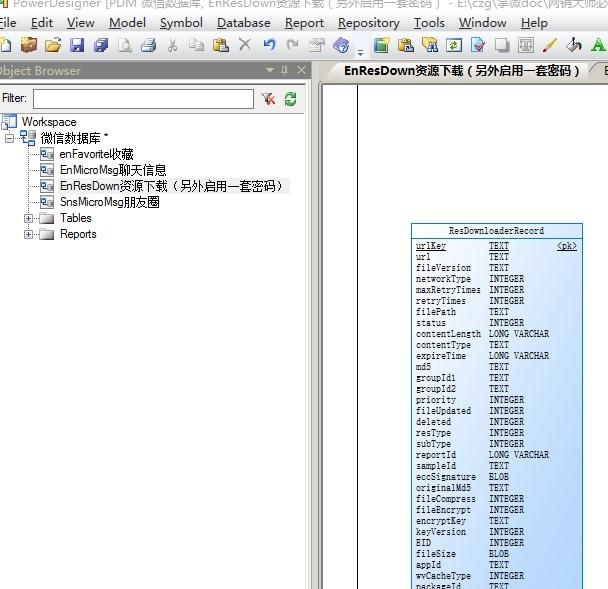
Task: Toggle auto-hide pin on Object Browser
Action: (x=285, y=70)
